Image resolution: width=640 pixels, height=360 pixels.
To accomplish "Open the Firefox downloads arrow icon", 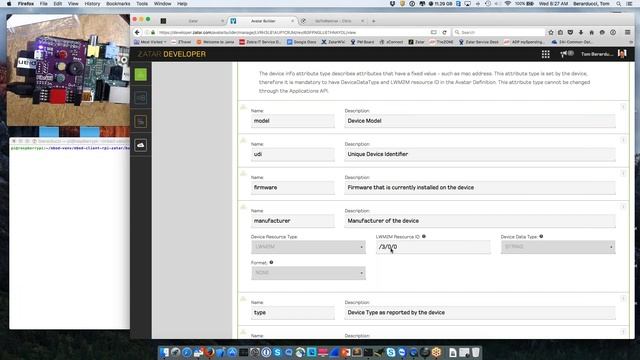I will click(581, 32).
